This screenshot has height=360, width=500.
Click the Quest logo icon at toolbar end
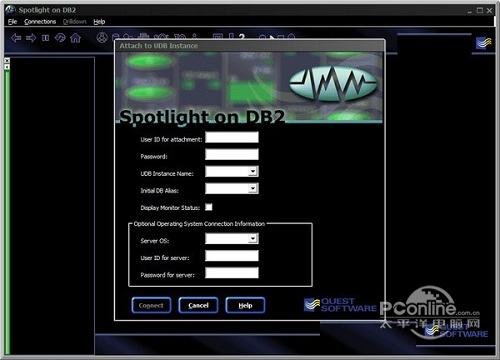click(483, 43)
